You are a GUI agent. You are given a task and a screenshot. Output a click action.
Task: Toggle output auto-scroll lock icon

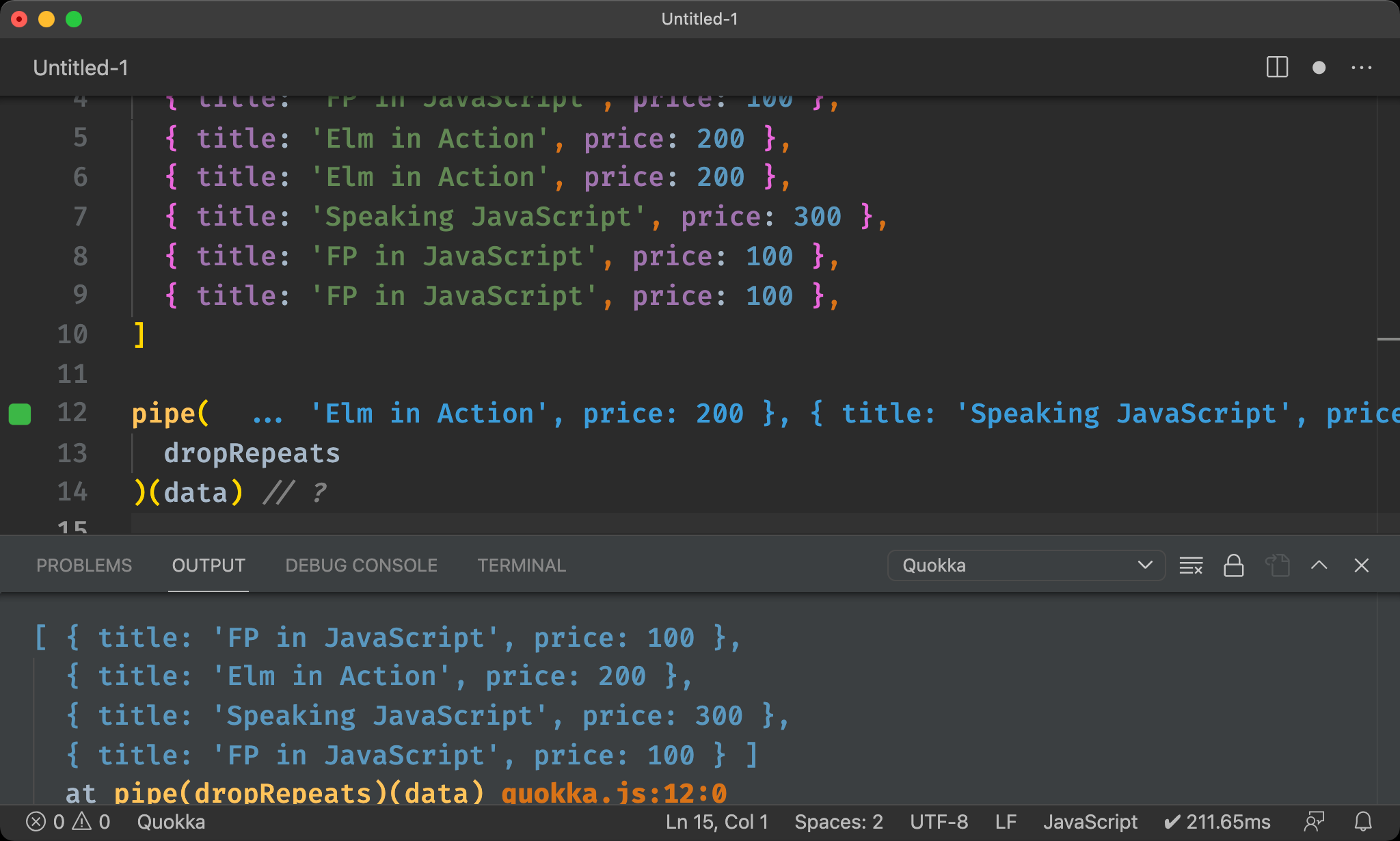[1233, 565]
